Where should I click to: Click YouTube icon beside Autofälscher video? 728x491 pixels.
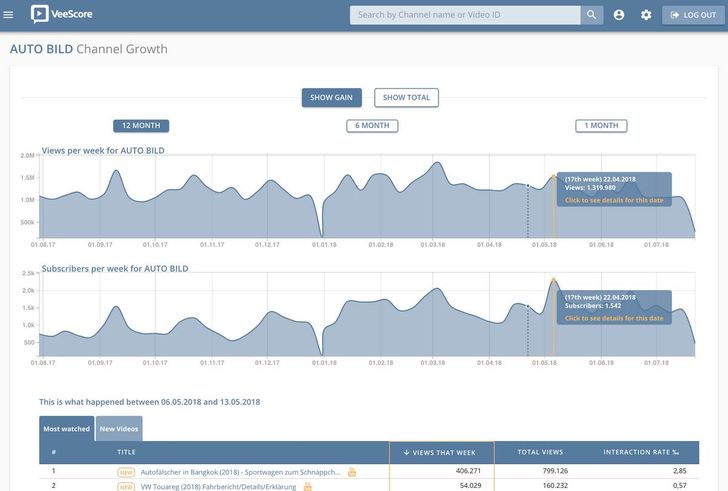coord(352,472)
